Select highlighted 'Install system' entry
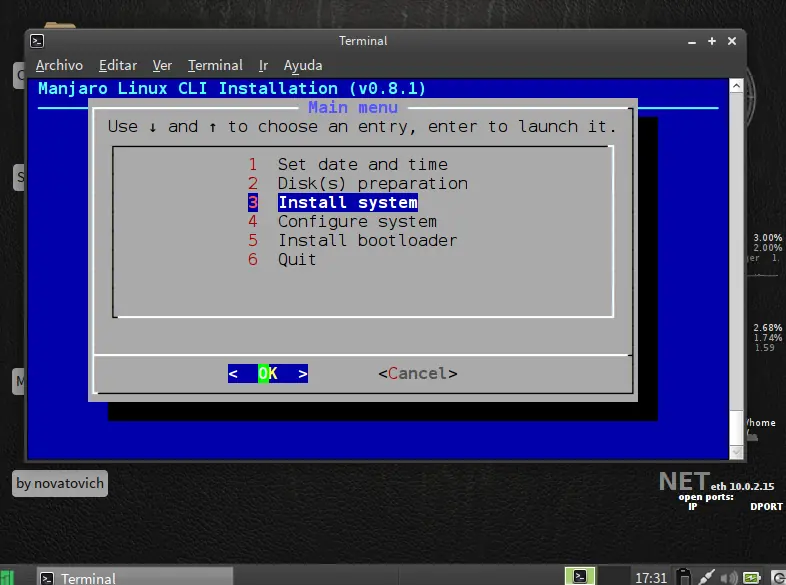 [347, 203]
